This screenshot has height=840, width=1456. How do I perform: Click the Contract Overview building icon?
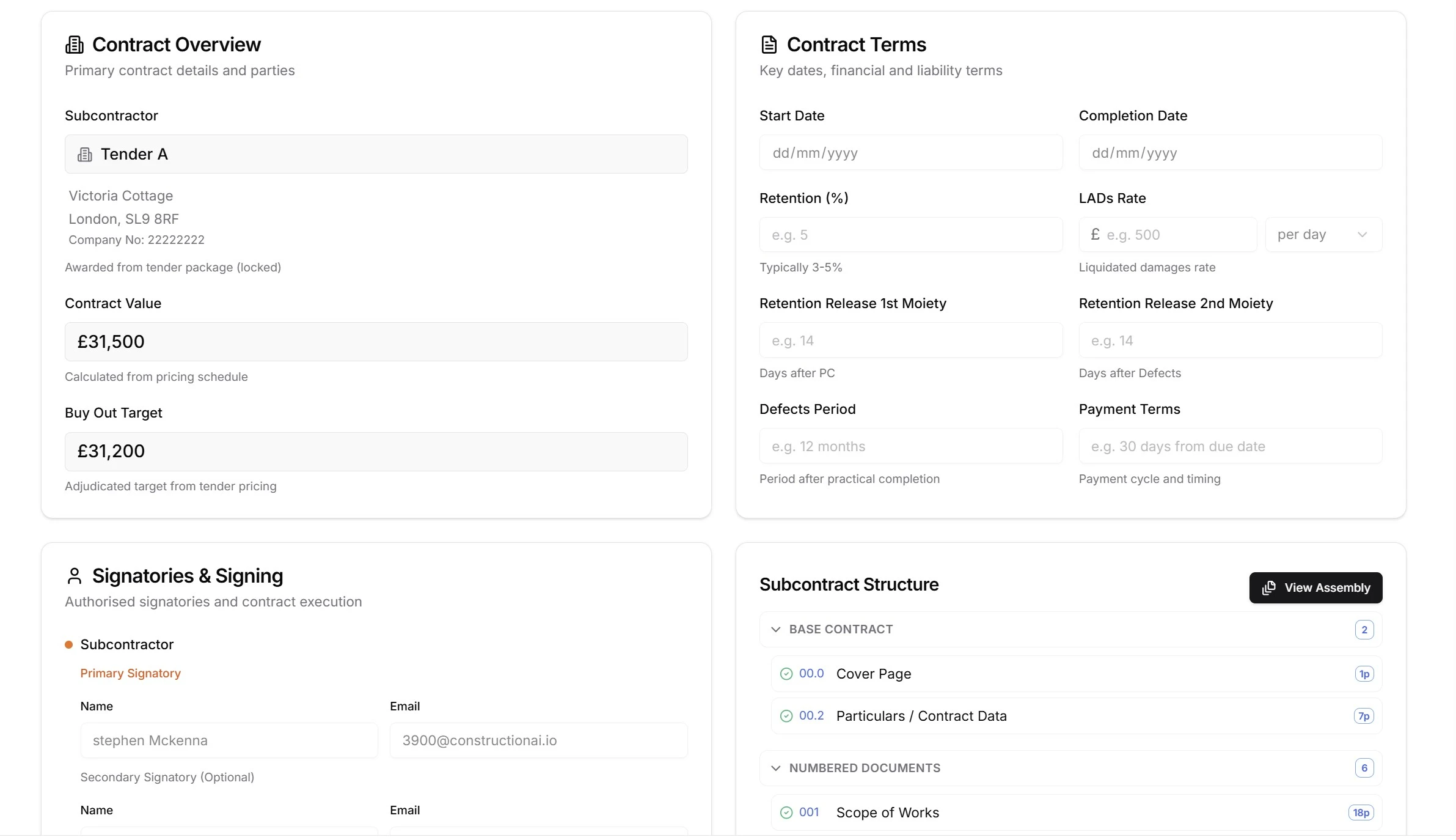(x=75, y=43)
